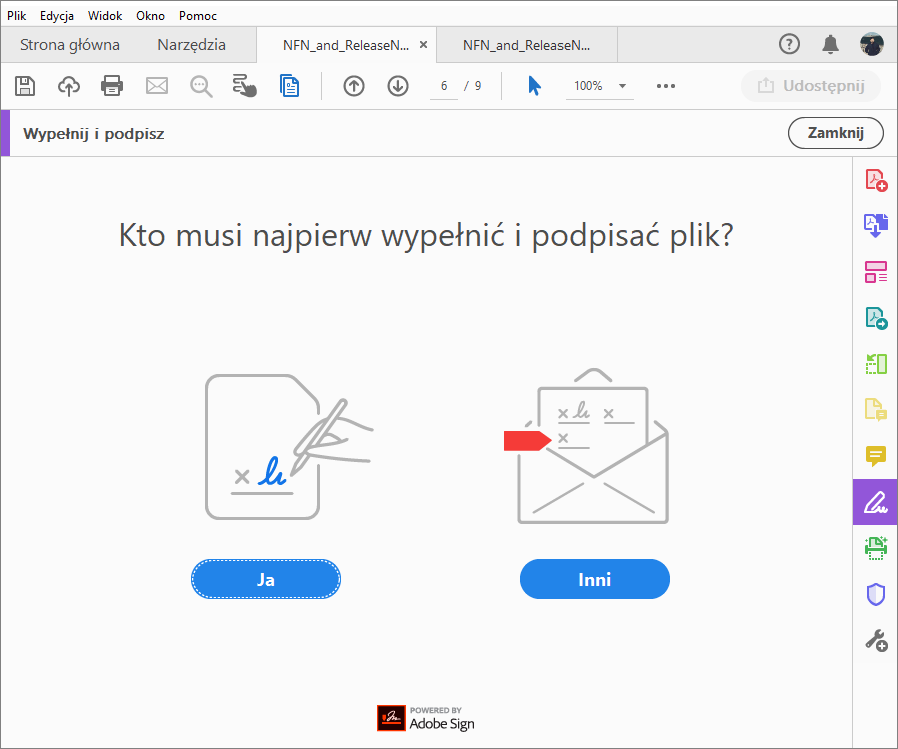Viewport: 898px width, 749px height.
Task: Save the PDF file
Action: pyautogui.click(x=25, y=86)
